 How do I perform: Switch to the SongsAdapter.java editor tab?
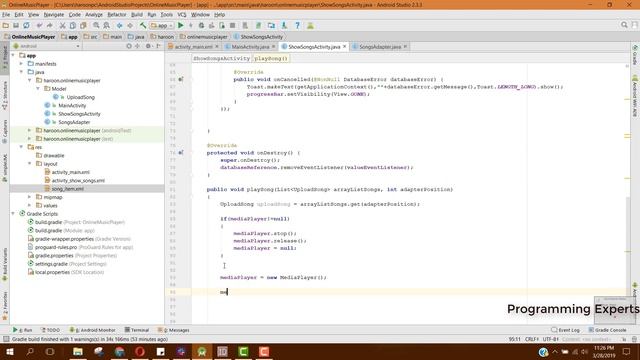click(x=380, y=47)
